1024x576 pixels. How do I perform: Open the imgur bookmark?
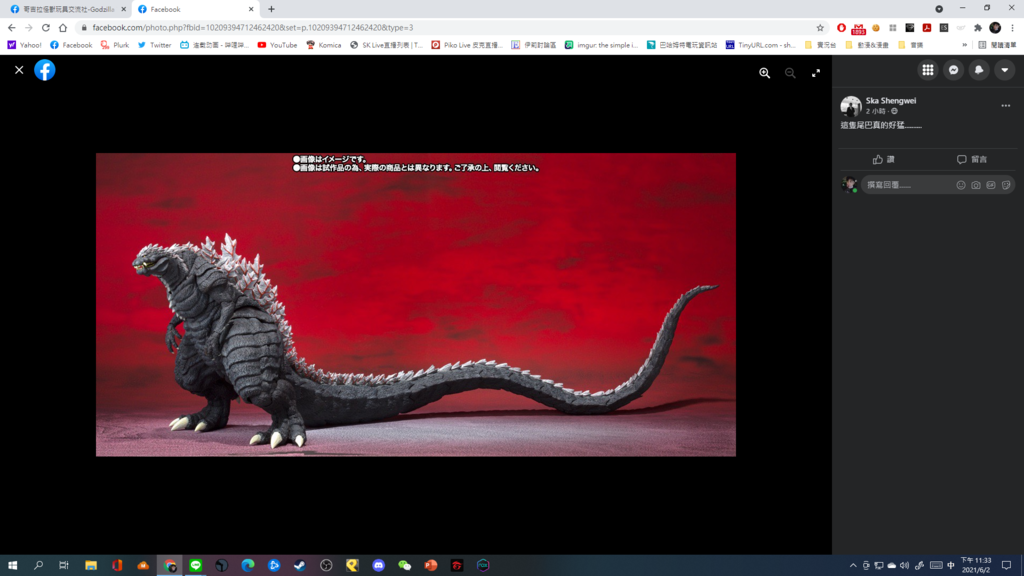pos(601,45)
